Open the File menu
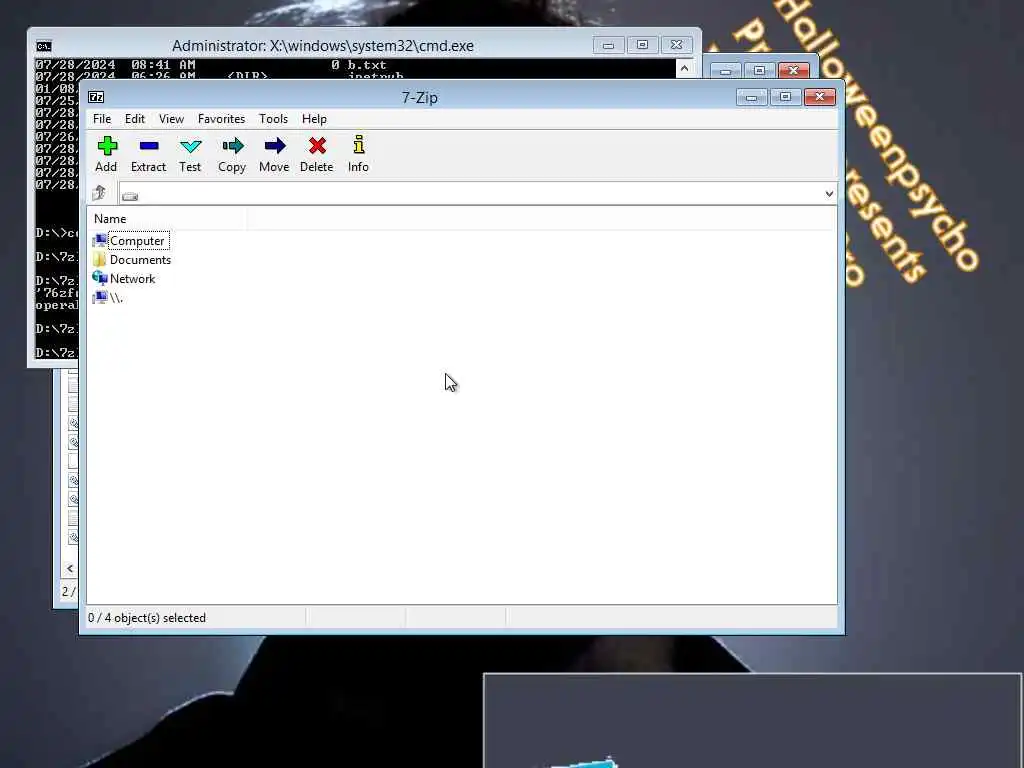 pos(102,119)
